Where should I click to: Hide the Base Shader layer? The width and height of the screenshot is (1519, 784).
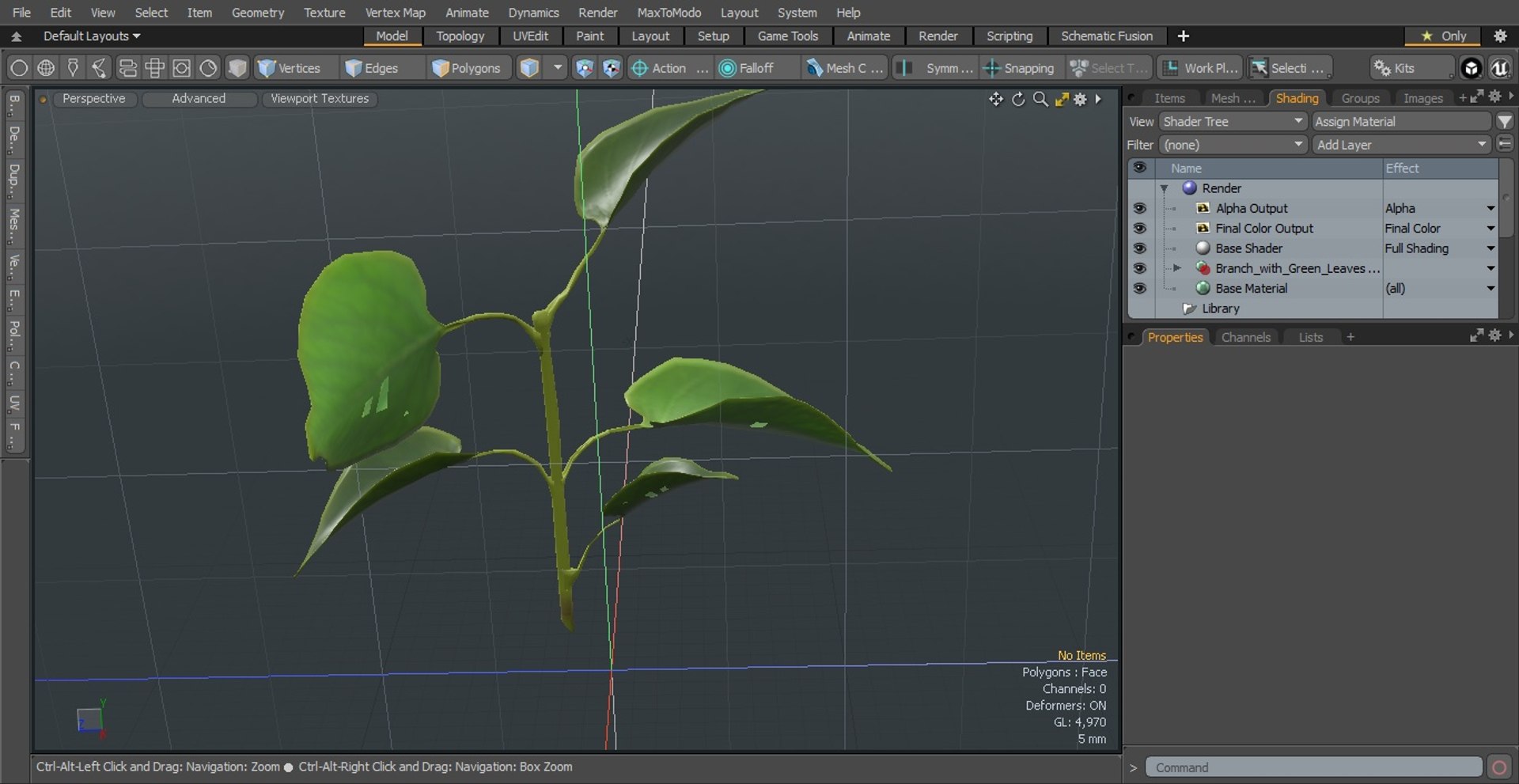click(1139, 248)
